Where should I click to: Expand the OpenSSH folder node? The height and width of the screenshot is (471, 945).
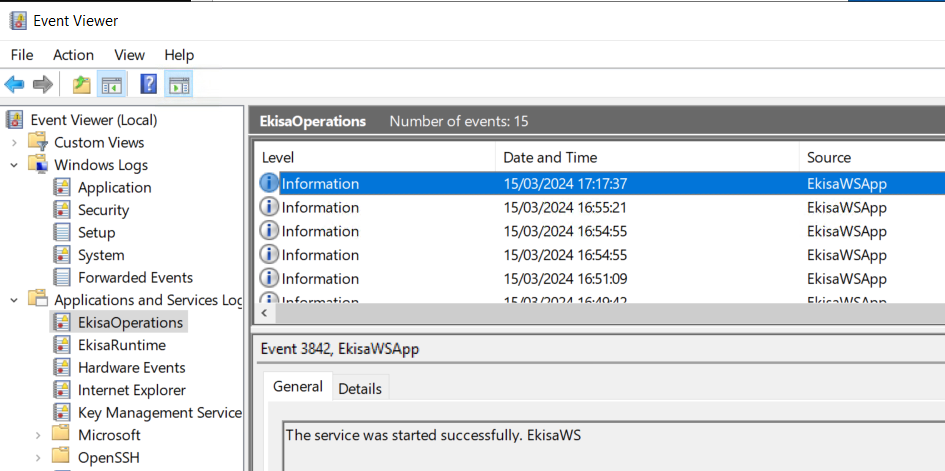click(x=38, y=458)
